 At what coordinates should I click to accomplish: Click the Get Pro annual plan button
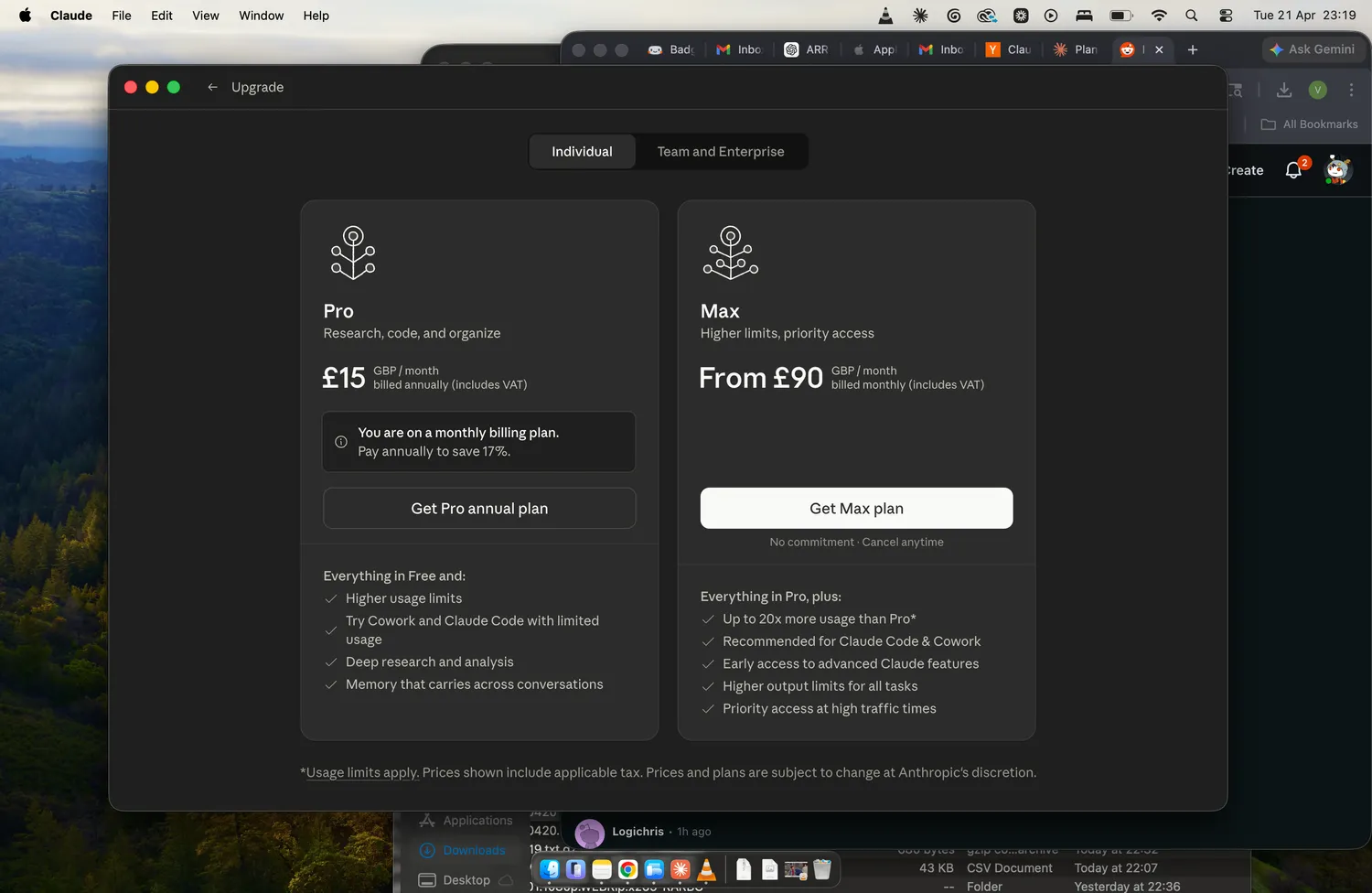click(479, 509)
